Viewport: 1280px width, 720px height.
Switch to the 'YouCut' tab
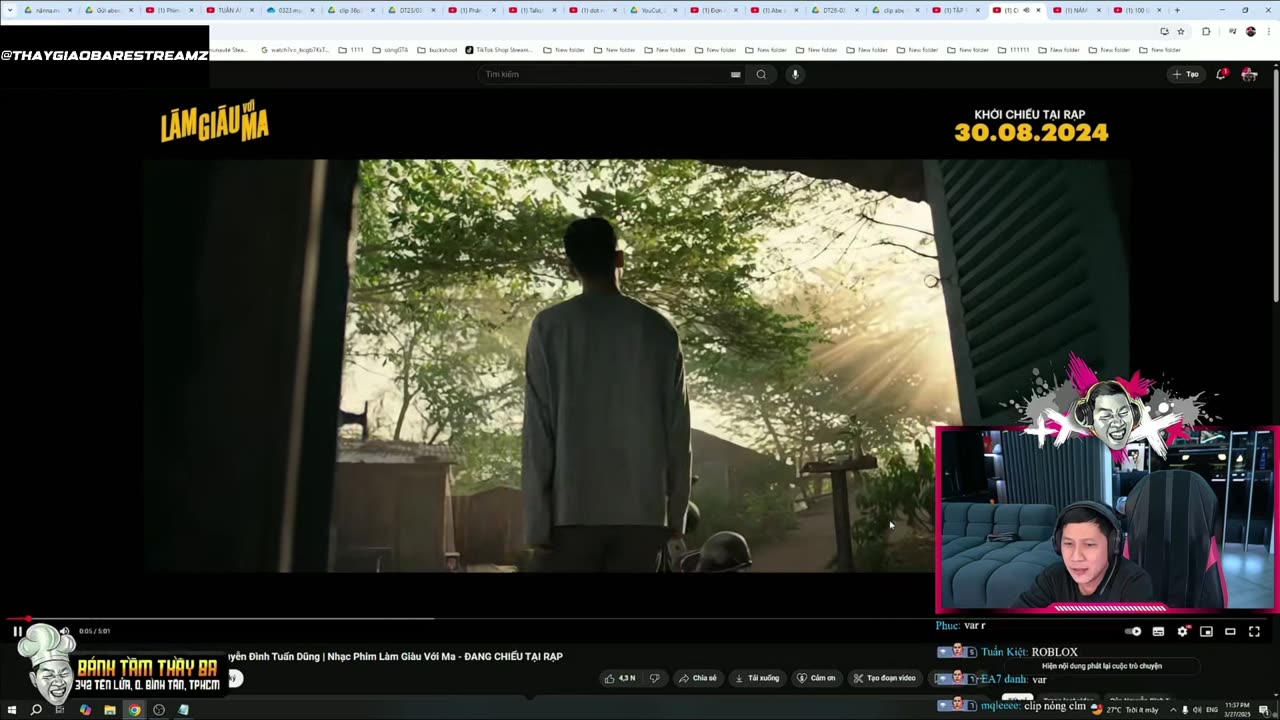coord(651,10)
